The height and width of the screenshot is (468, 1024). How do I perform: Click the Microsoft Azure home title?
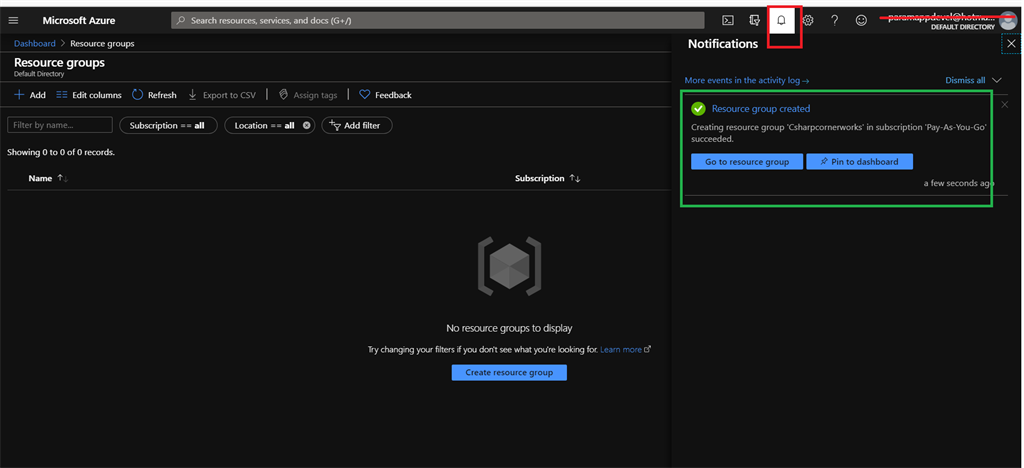(79, 20)
